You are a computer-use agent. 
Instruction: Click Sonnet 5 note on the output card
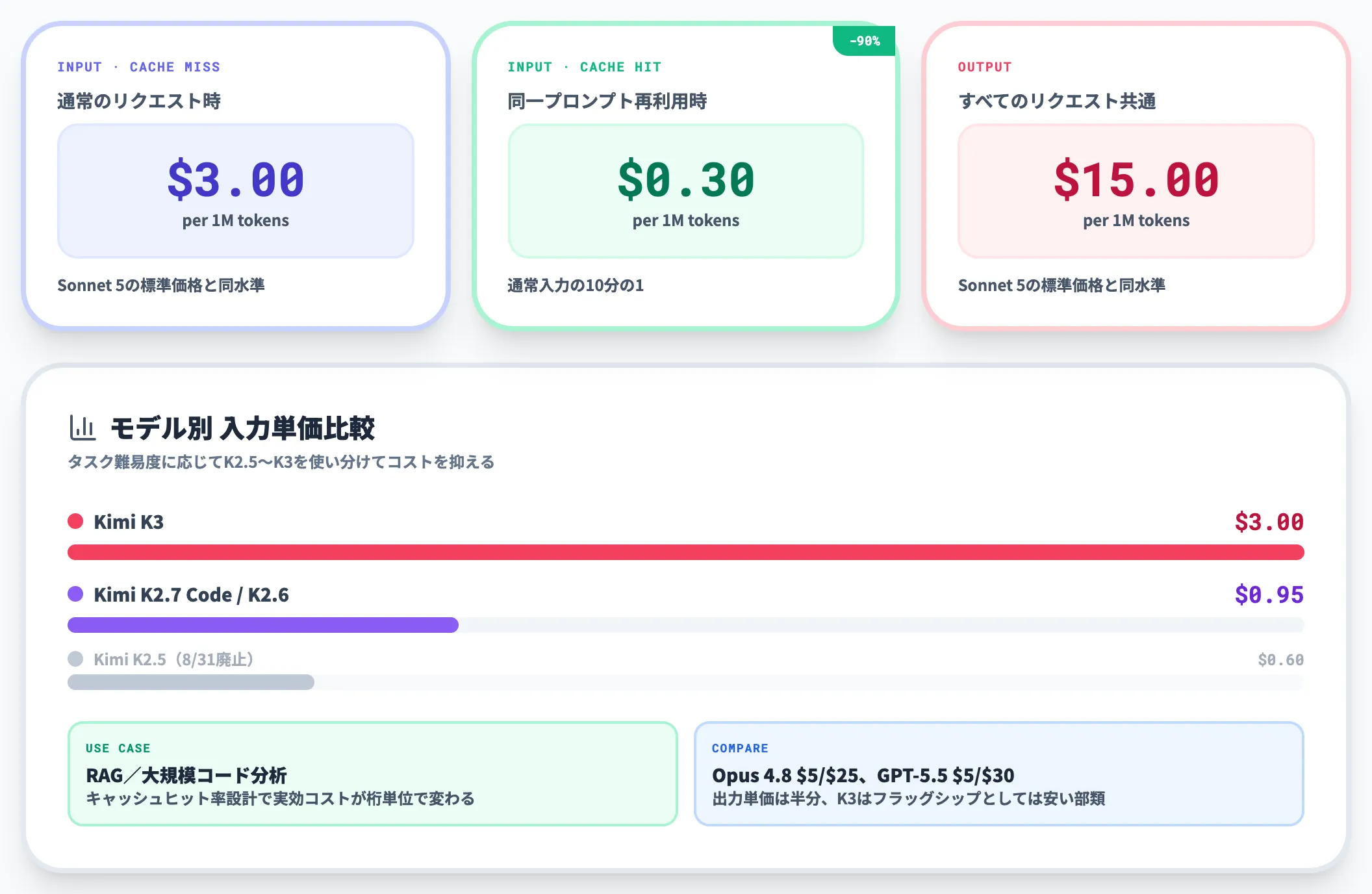point(1061,285)
